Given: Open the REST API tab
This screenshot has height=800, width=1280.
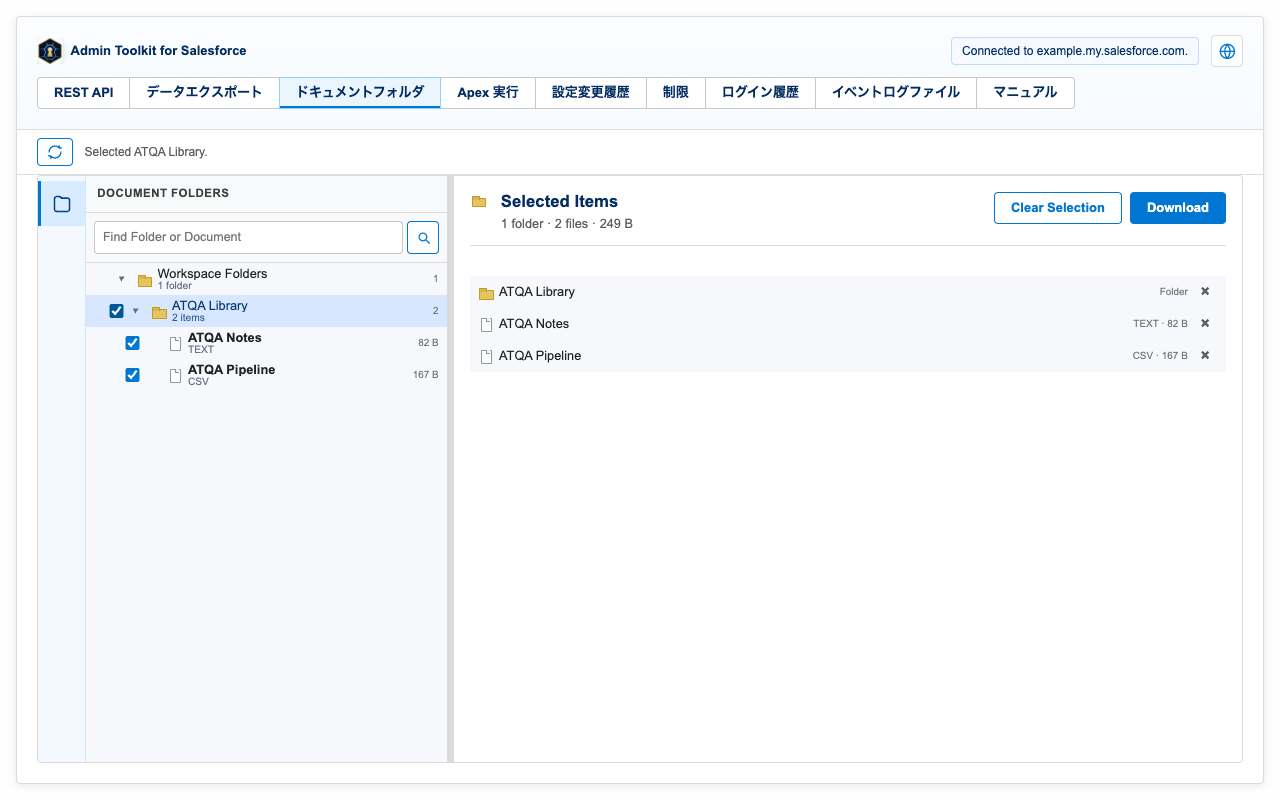Looking at the screenshot, I should coord(84,93).
